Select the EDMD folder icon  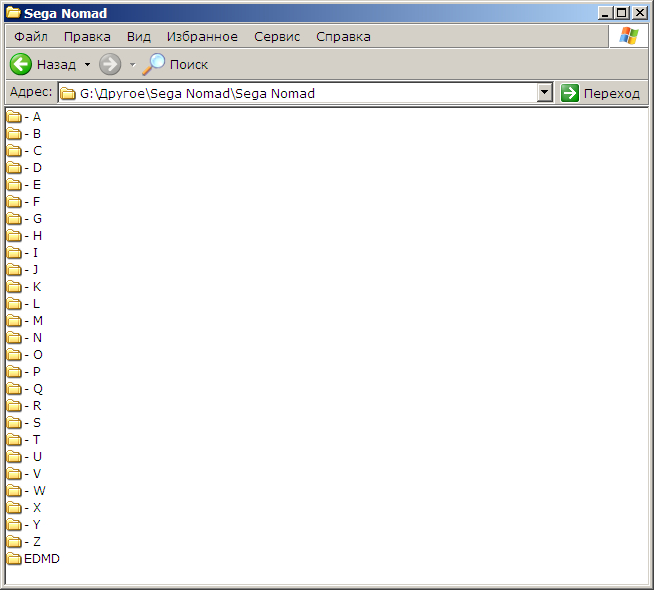(x=14, y=559)
